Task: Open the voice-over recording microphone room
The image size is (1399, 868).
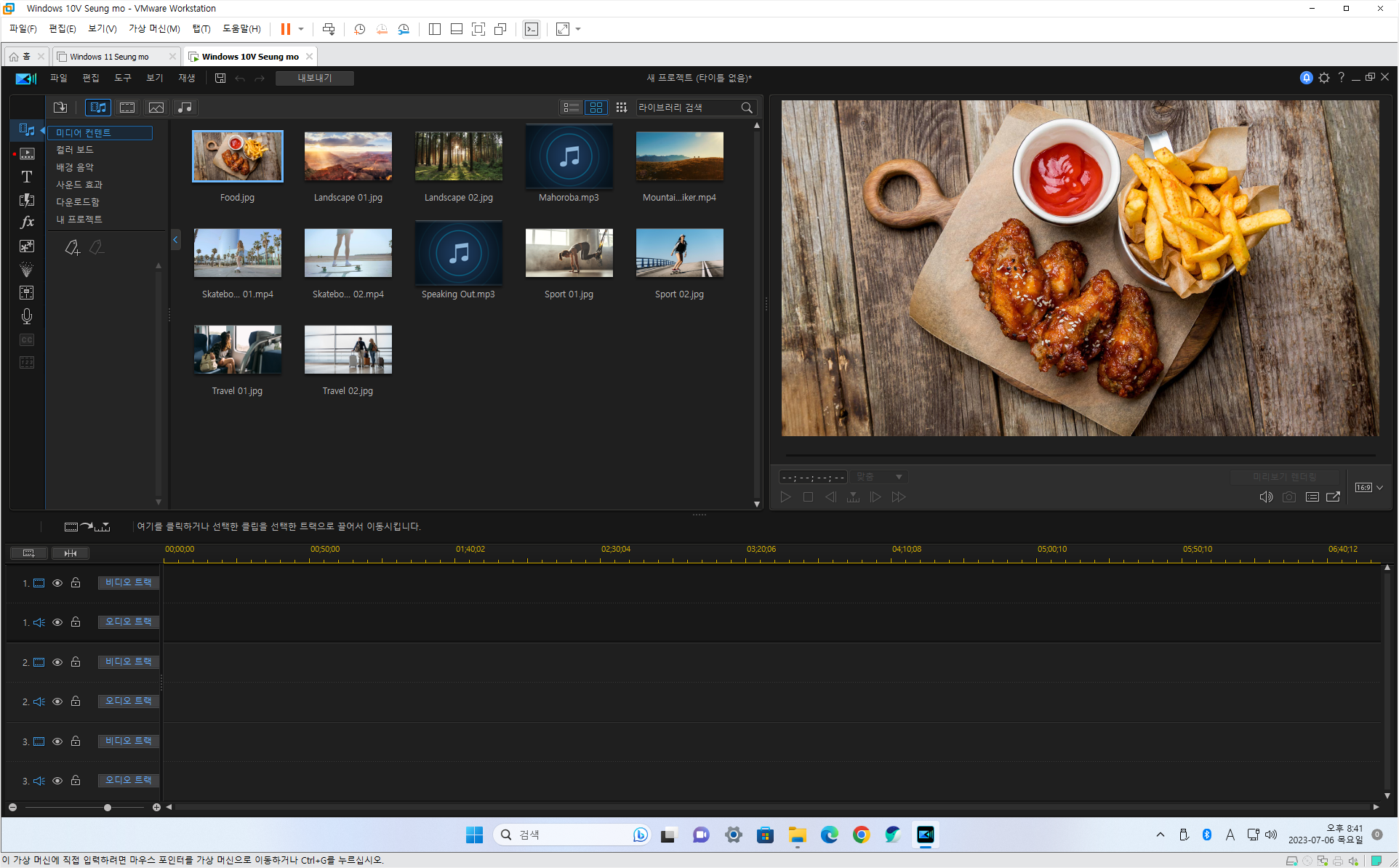Action: [27, 316]
